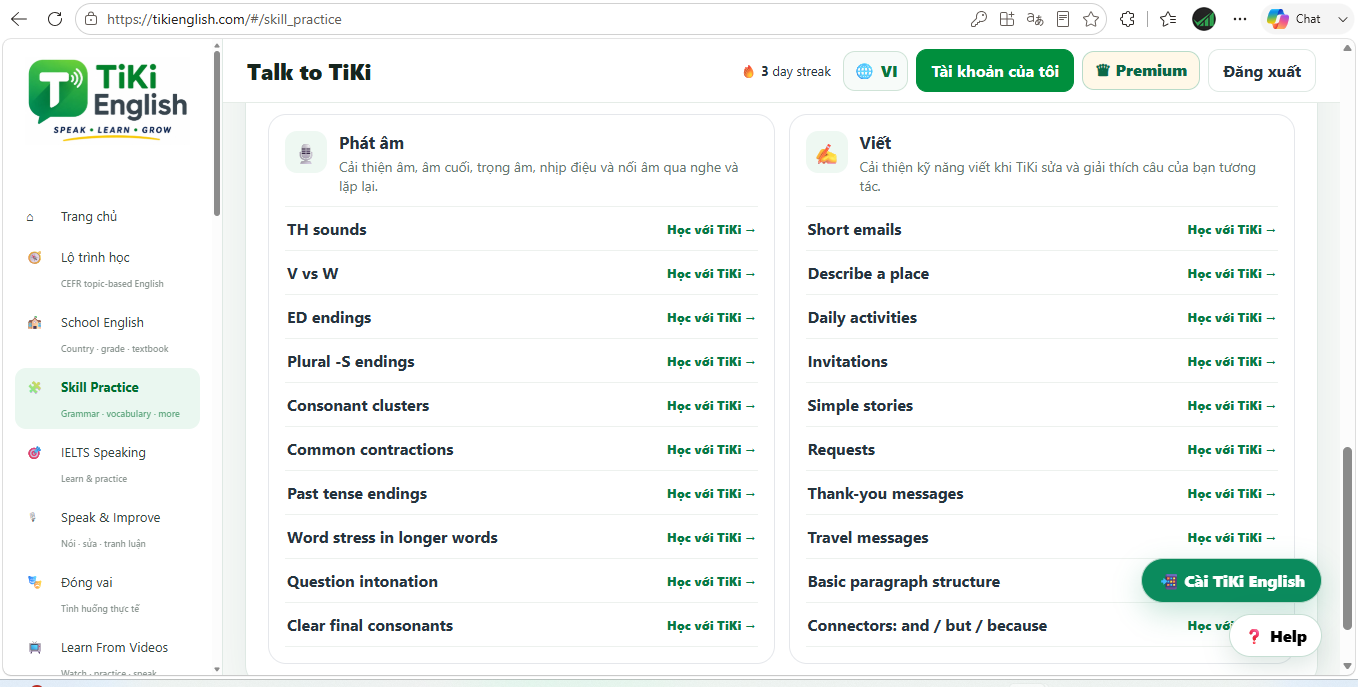Viewport: 1358px width, 687px height.
Task: Select Basic paragraph structure topic
Action: (x=904, y=582)
